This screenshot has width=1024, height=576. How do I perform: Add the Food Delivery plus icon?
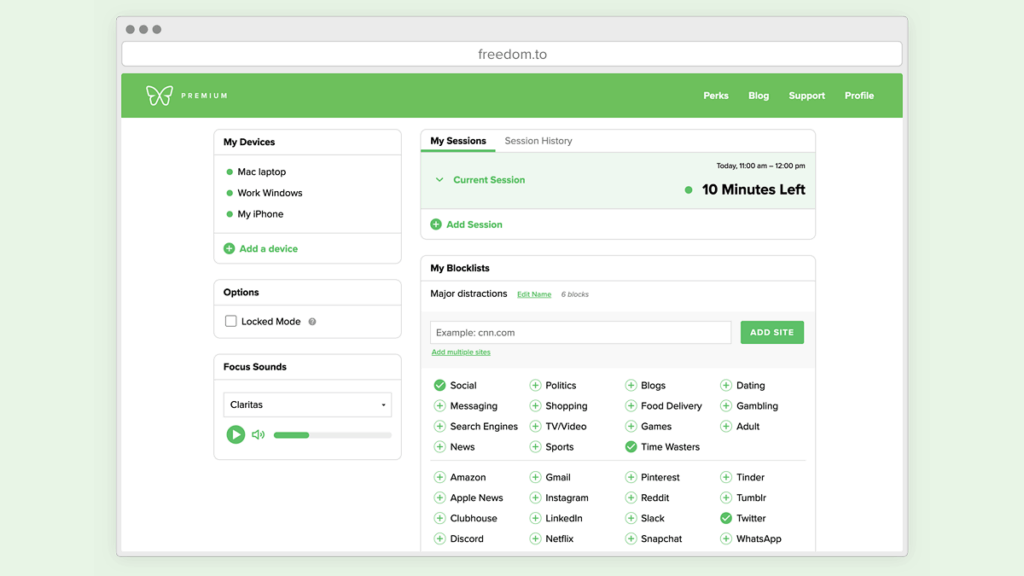(630, 406)
